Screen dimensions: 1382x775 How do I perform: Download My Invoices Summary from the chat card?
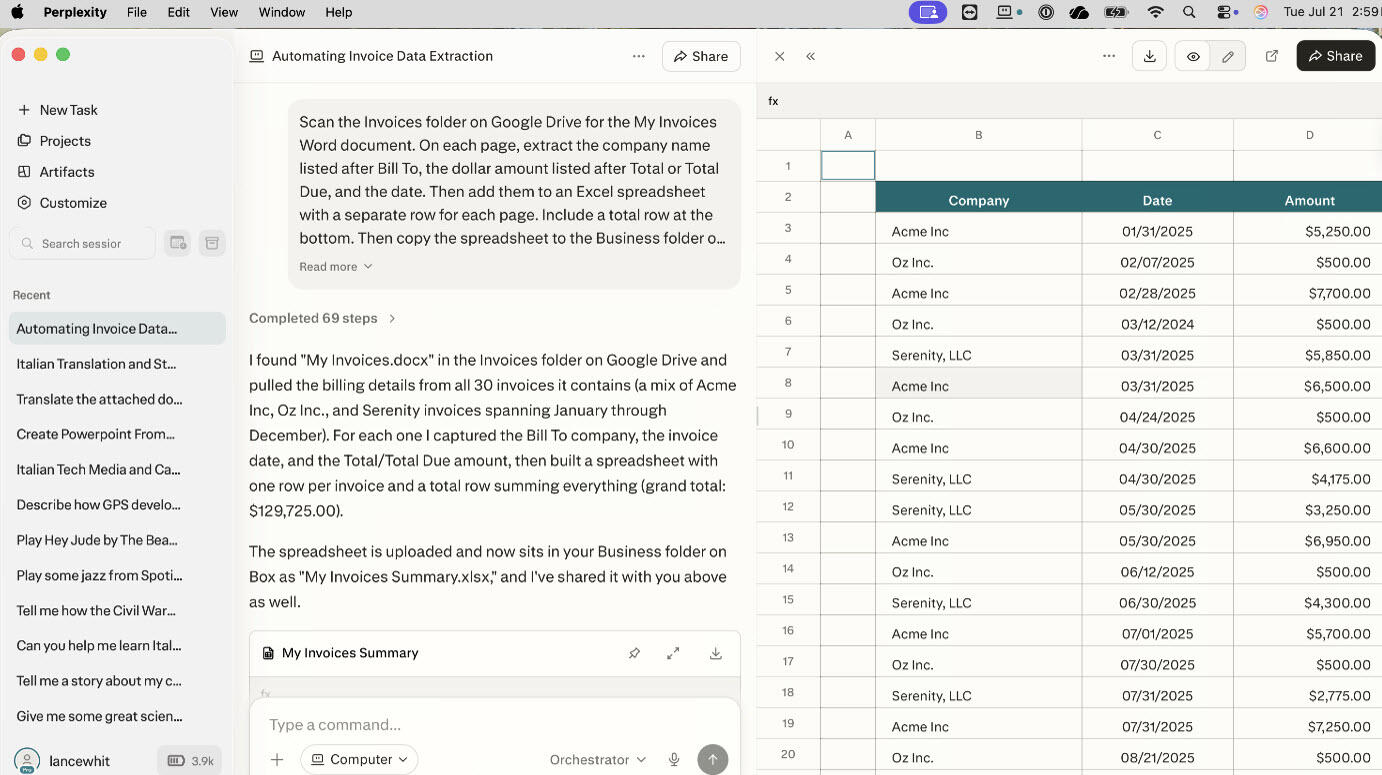[716, 653]
